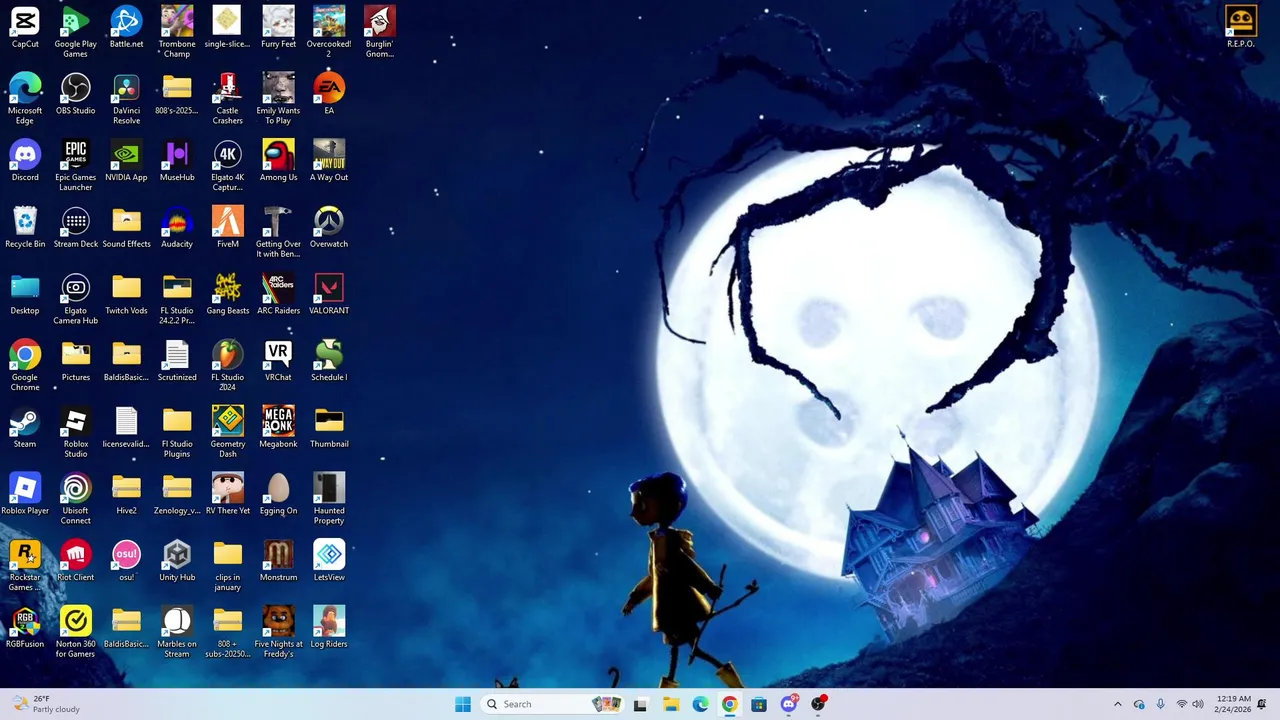
Task: Open the clock and calendar flyout
Action: point(1233,704)
